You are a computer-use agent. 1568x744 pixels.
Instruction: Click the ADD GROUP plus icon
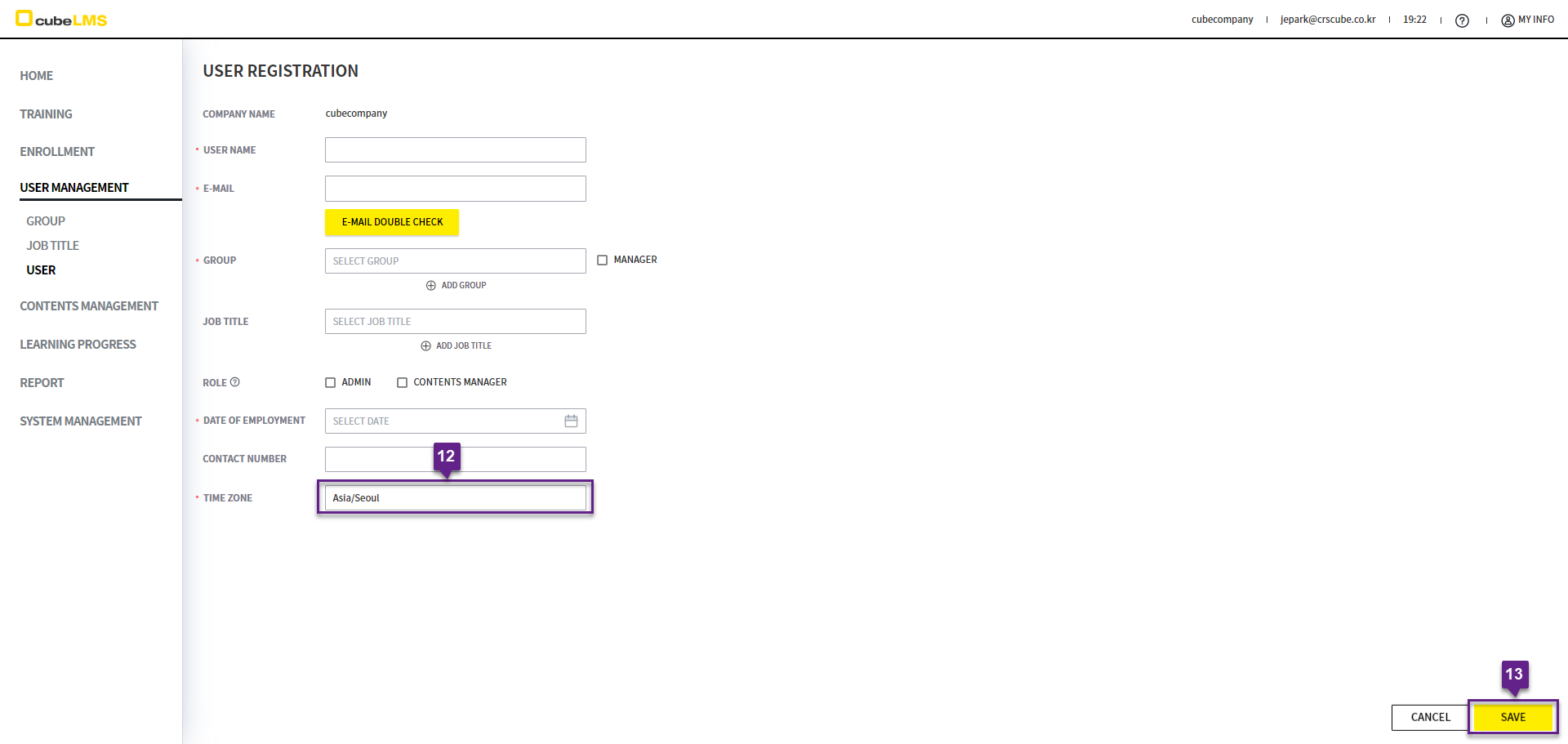pyautogui.click(x=431, y=286)
